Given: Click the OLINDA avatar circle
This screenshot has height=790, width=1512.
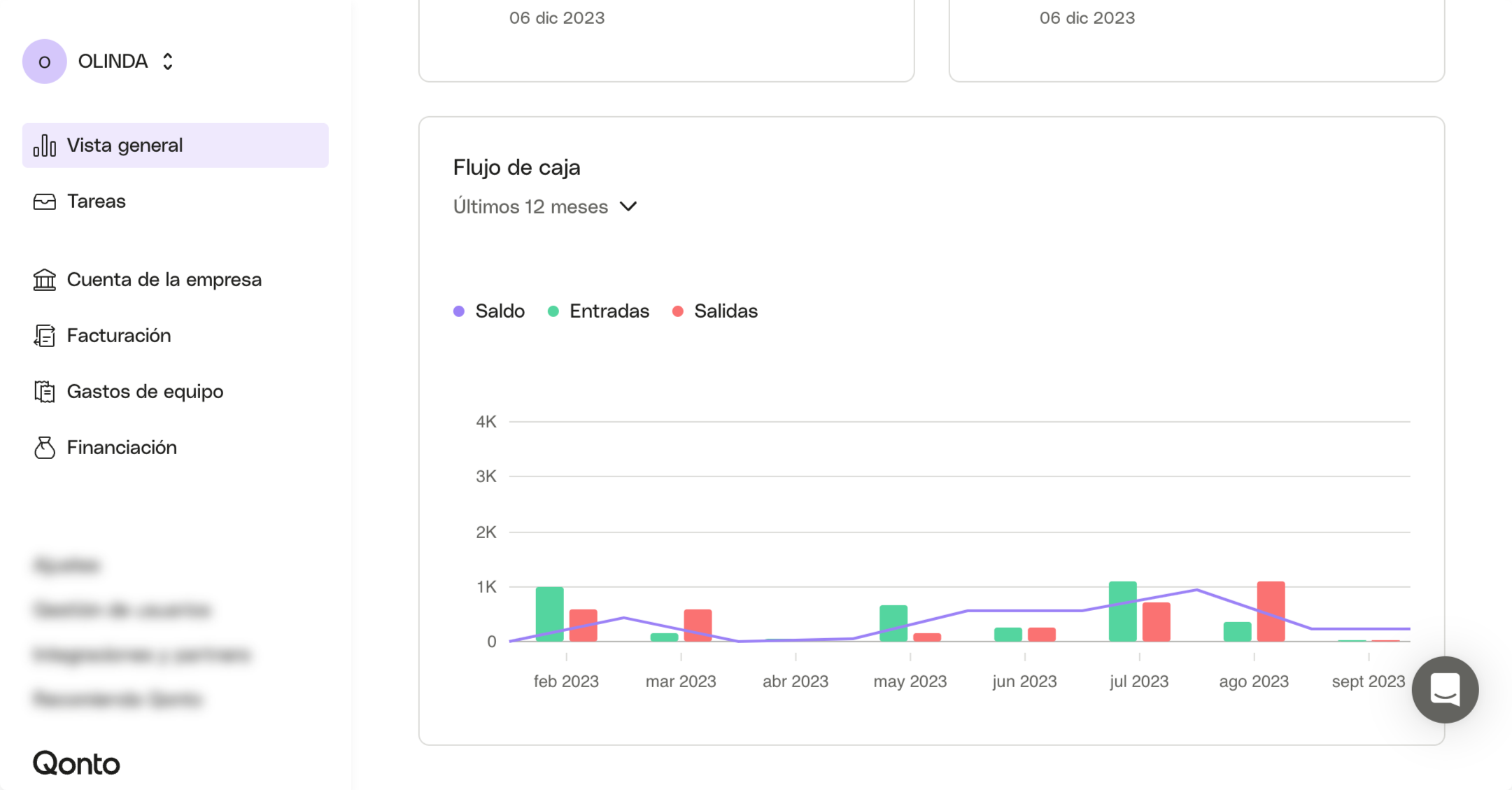Looking at the screenshot, I should point(44,62).
